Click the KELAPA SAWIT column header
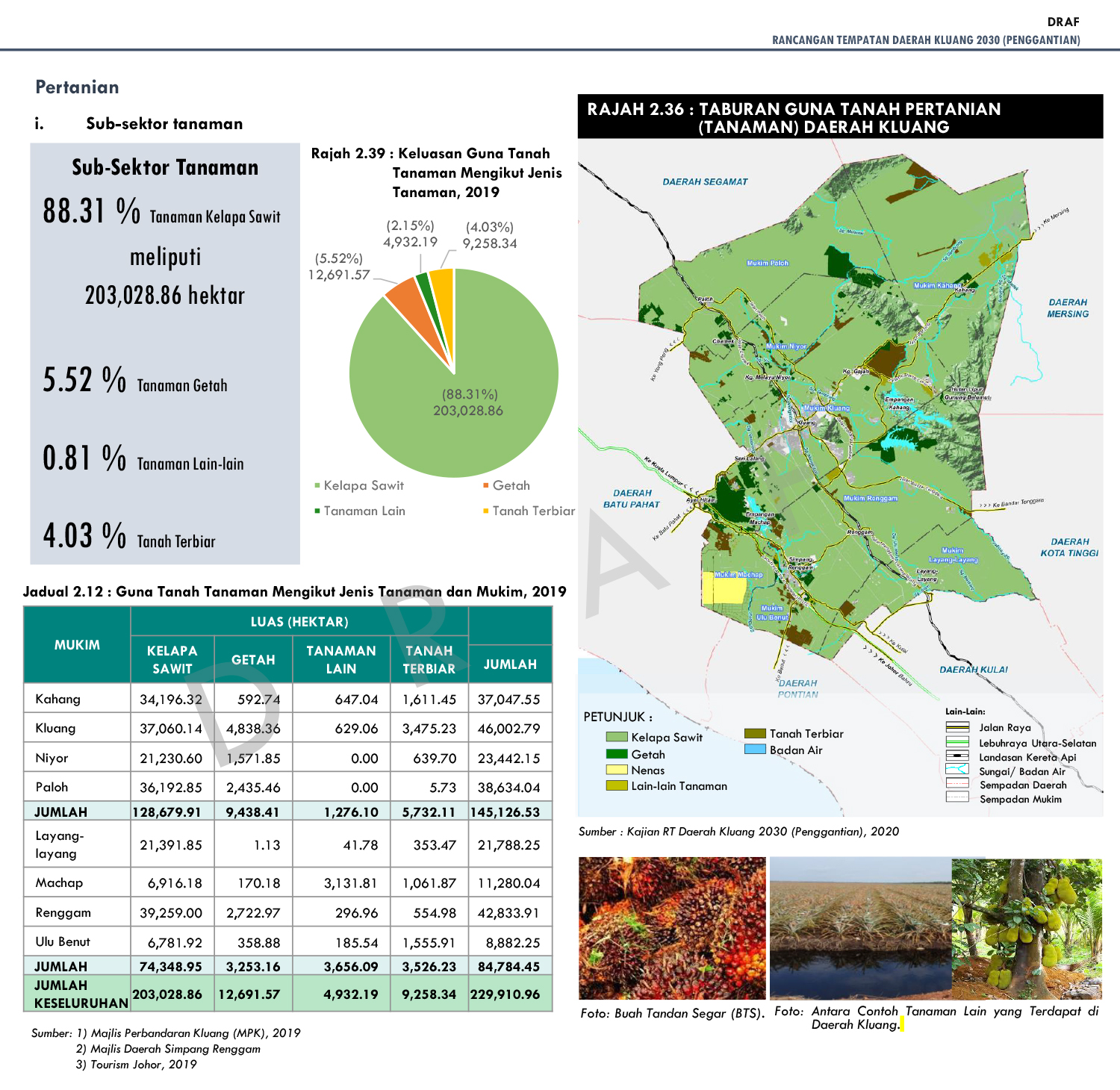 click(172, 659)
